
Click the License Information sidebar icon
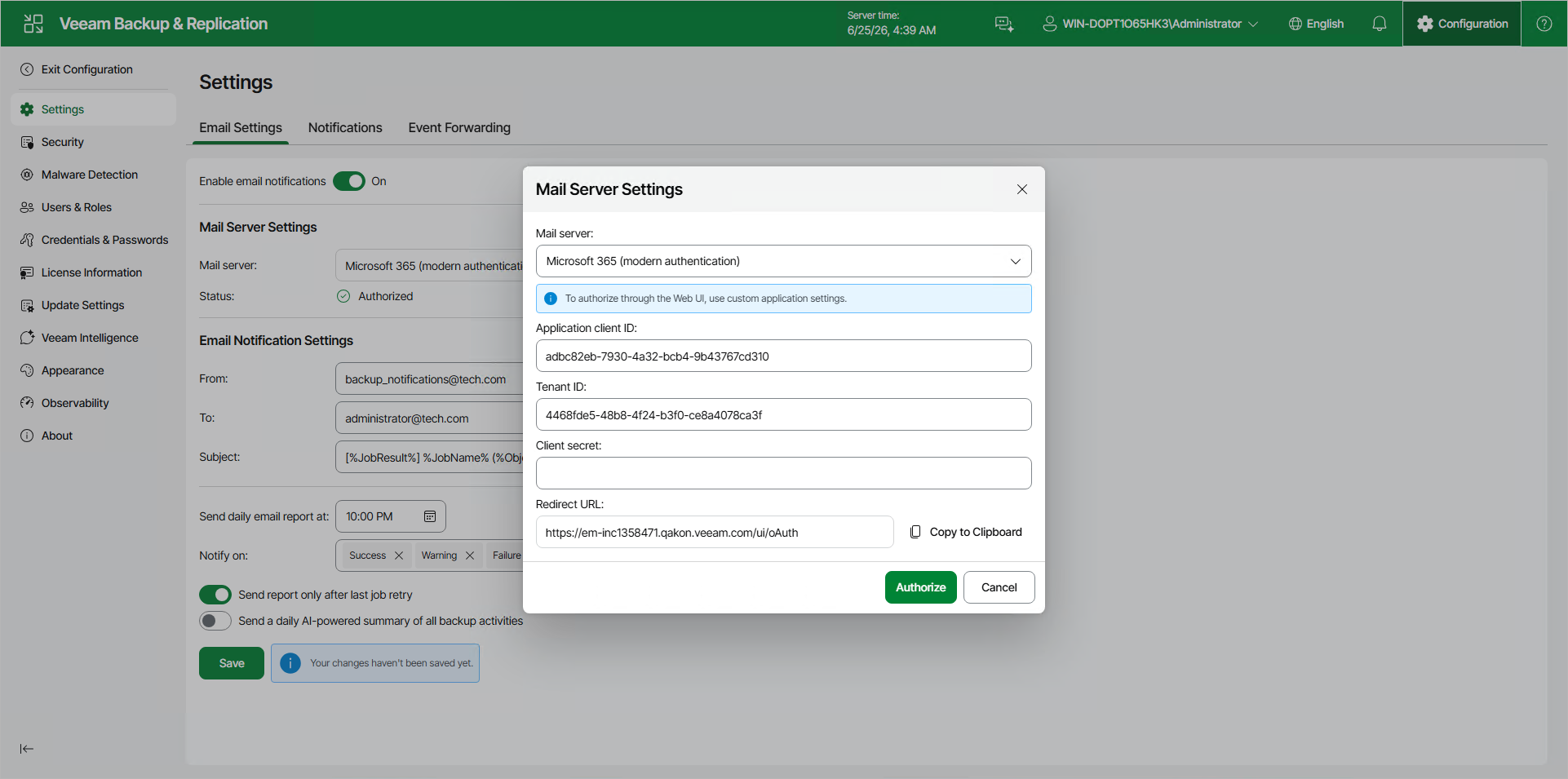click(x=27, y=272)
